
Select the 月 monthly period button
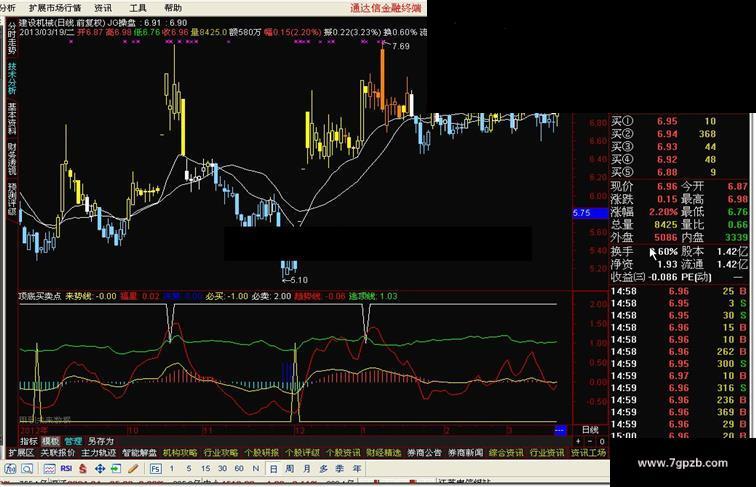(307, 469)
